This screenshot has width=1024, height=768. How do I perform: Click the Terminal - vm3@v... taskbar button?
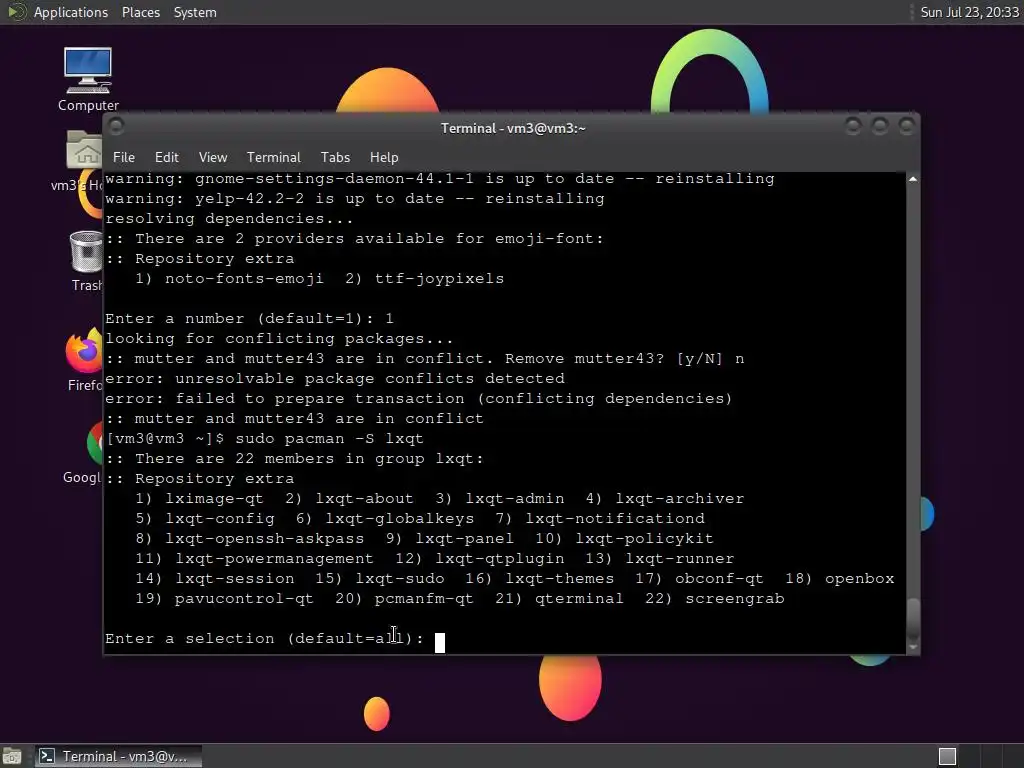pyautogui.click(x=118, y=756)
